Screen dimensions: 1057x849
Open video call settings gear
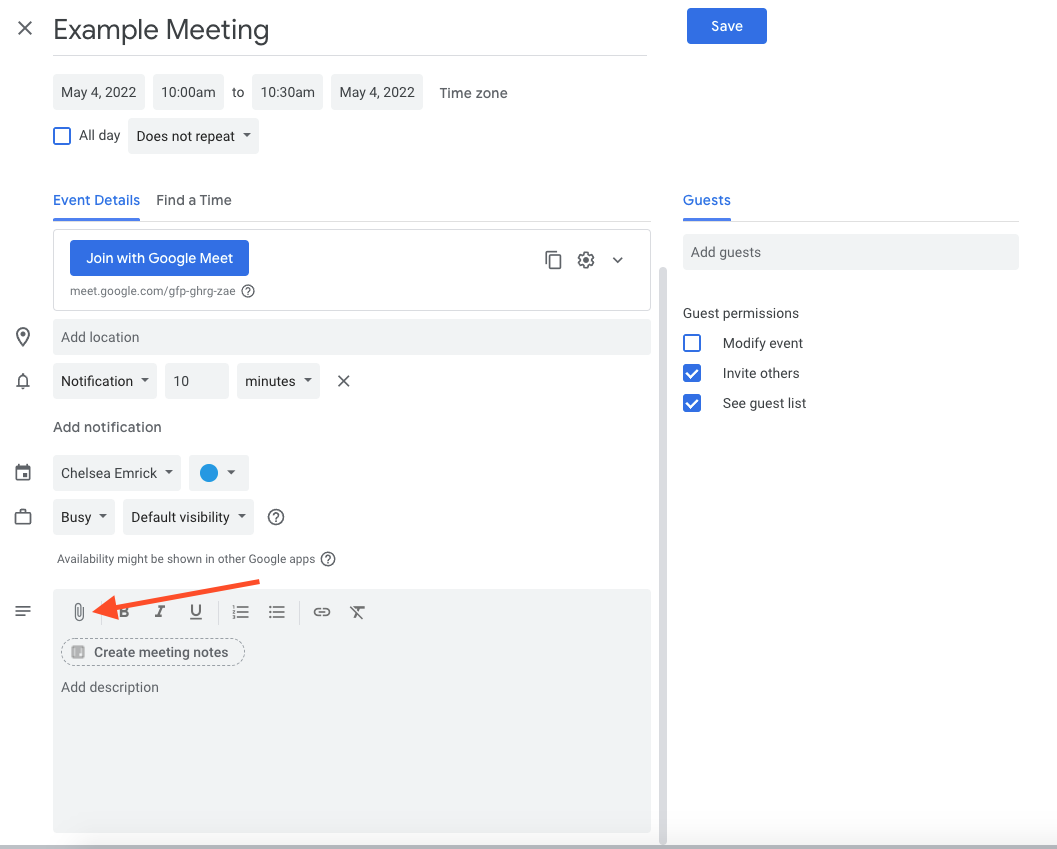pyautogui.click(x=585, y=259)
